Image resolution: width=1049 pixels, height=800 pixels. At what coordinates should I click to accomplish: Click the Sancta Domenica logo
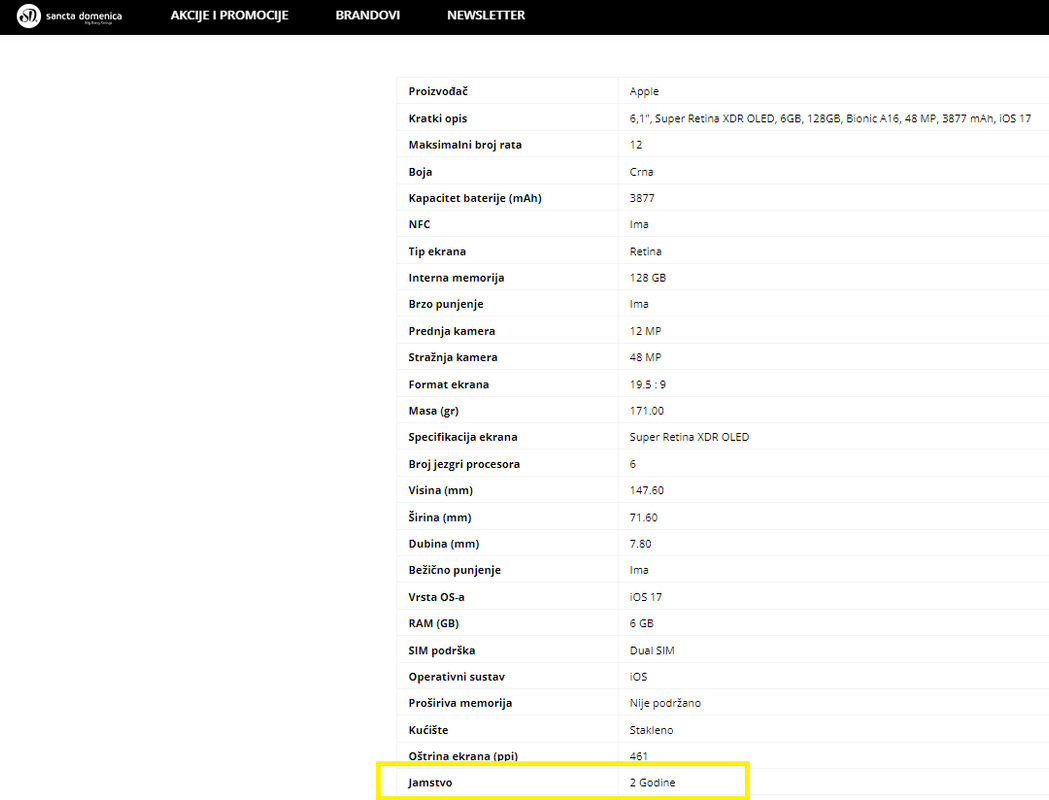70,15
